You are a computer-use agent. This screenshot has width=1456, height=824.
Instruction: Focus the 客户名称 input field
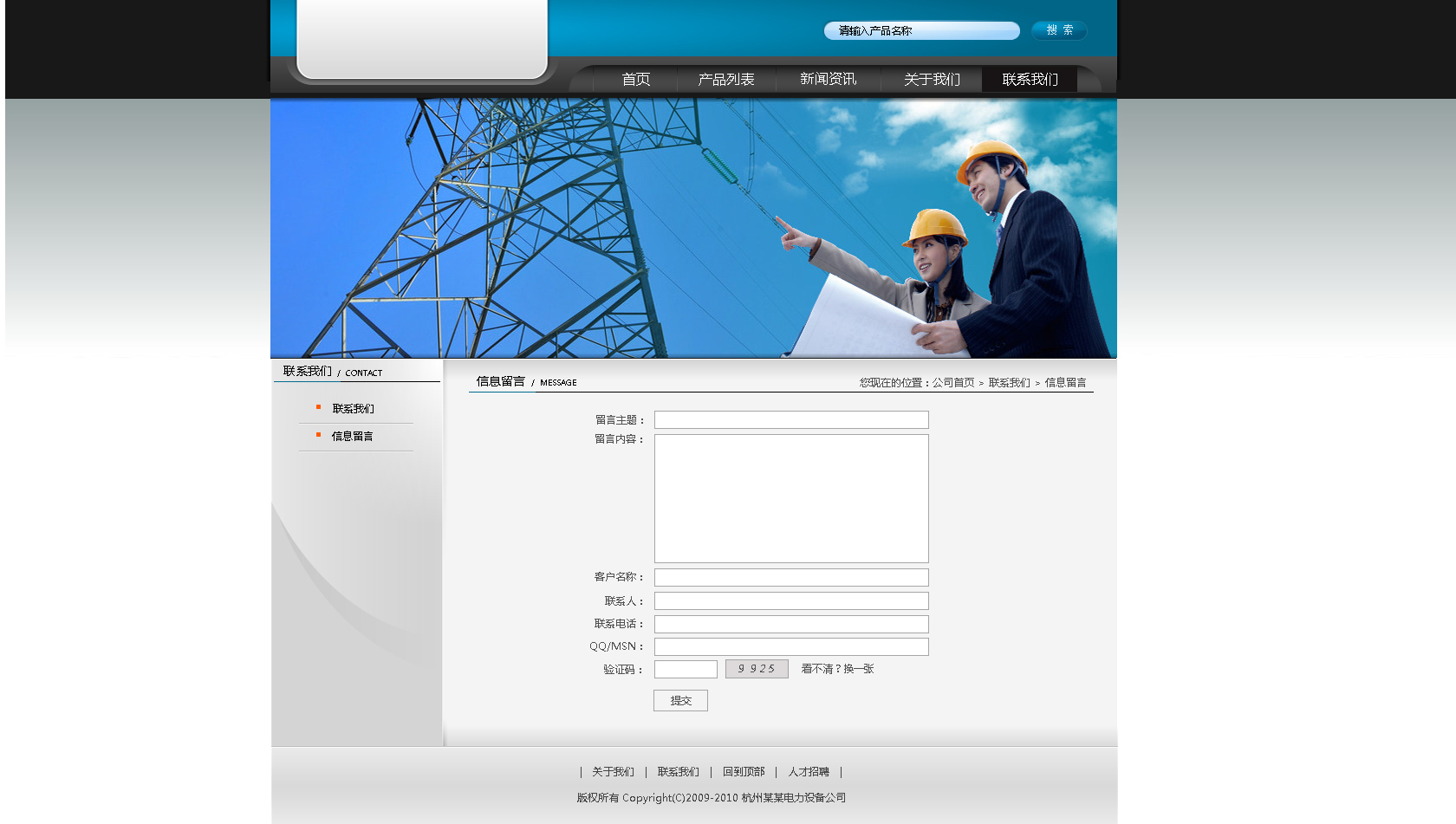point(791,578)
